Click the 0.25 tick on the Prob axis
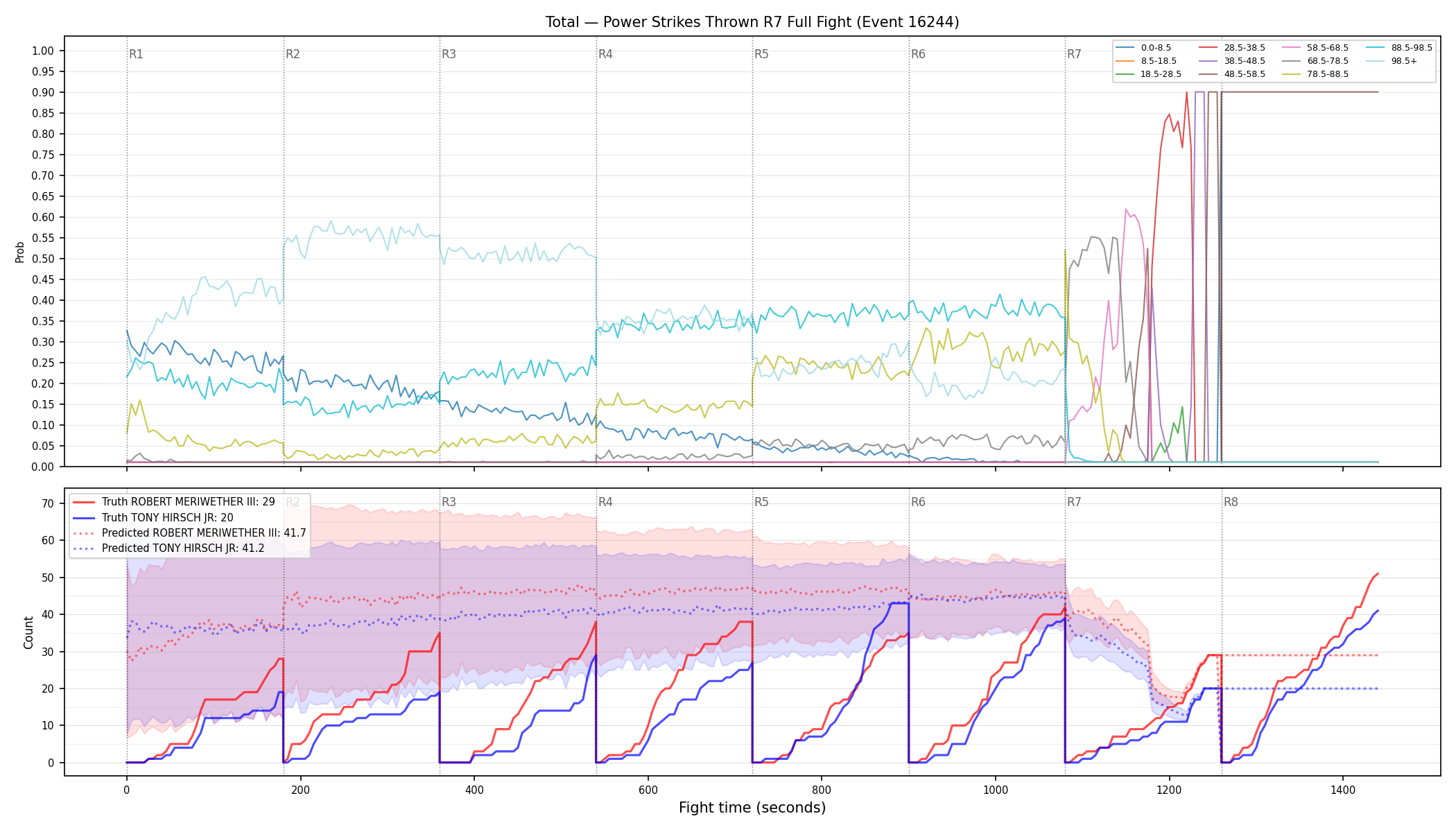1456x832 pixels. 43,363
